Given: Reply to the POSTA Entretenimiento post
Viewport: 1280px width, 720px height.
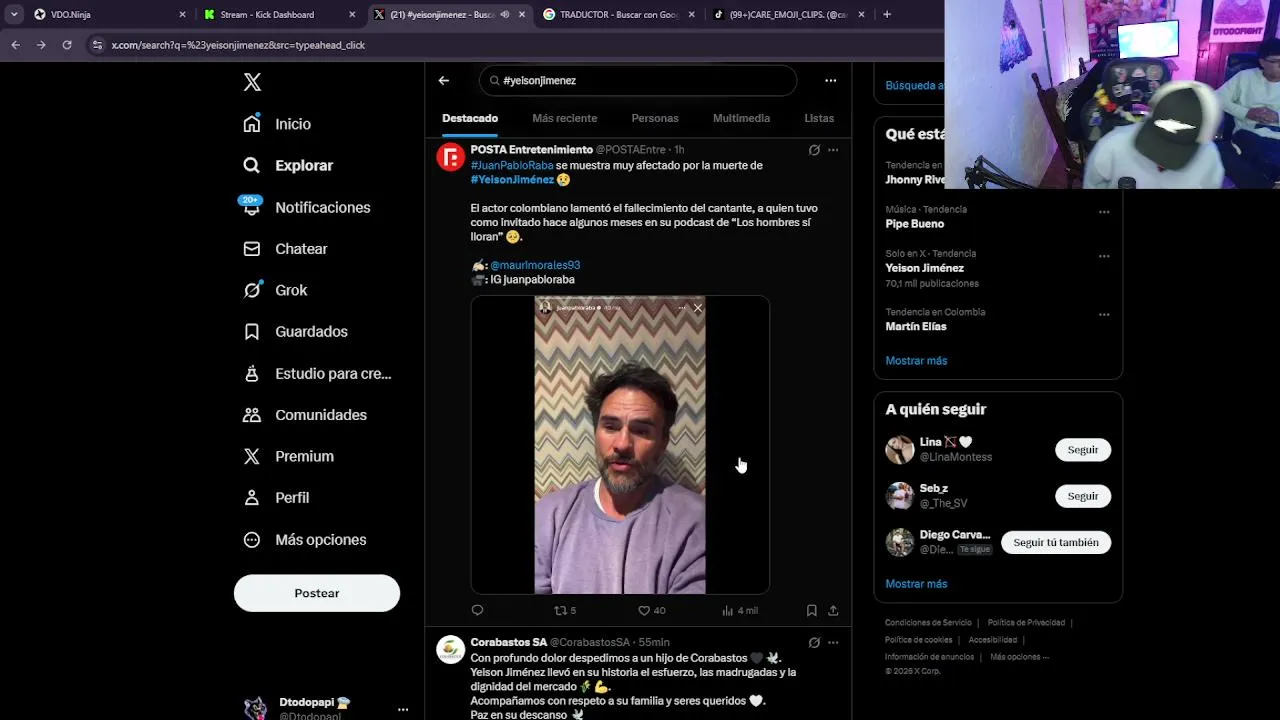Looking at the screenshot, I should point(477,610).
